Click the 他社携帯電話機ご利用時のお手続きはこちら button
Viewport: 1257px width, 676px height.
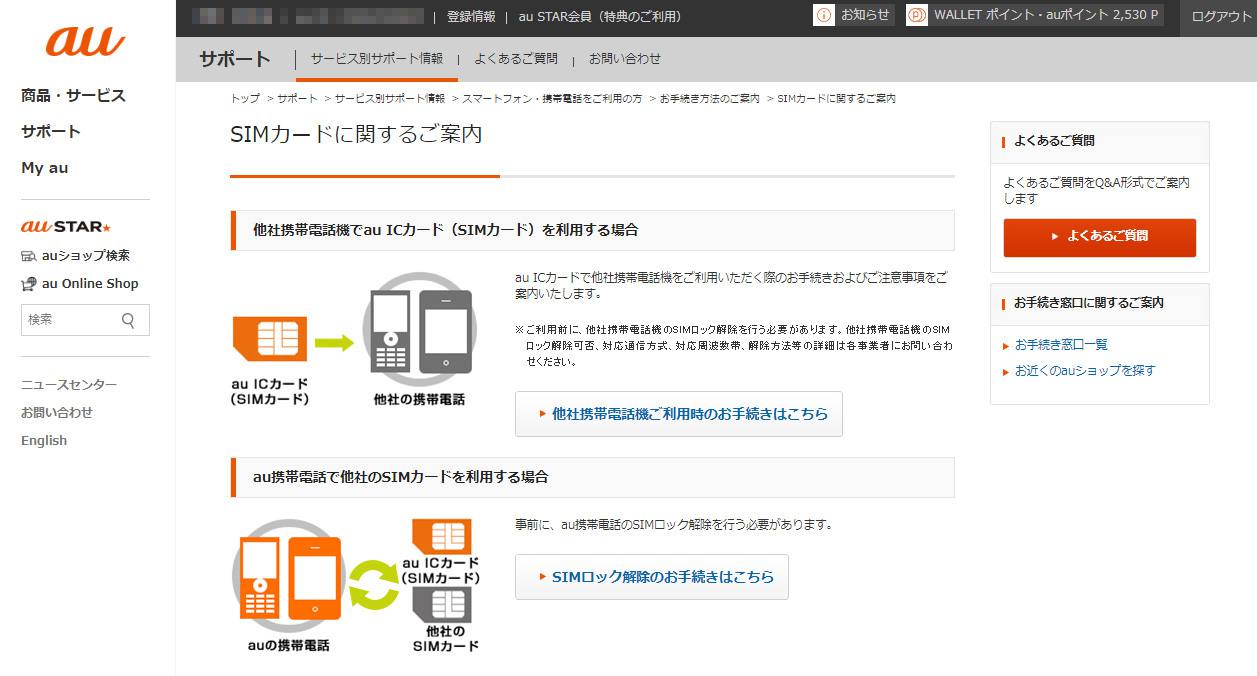(x=679, y=414)
